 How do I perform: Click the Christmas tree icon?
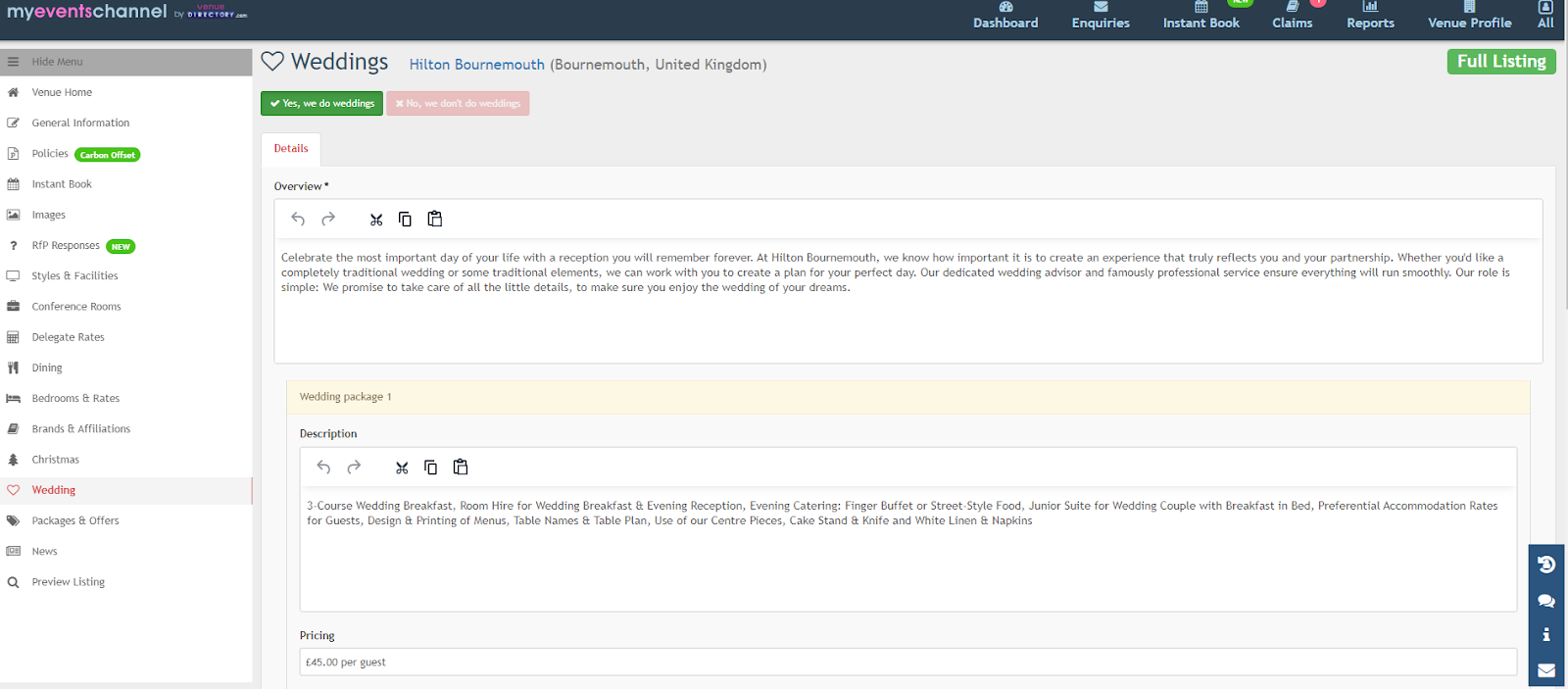click(x=13, y=460)
